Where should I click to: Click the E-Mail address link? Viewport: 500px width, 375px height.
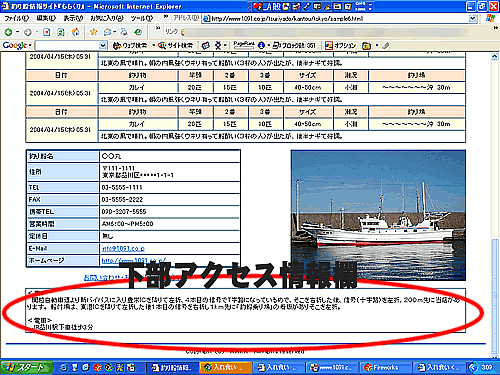[123, 248]
